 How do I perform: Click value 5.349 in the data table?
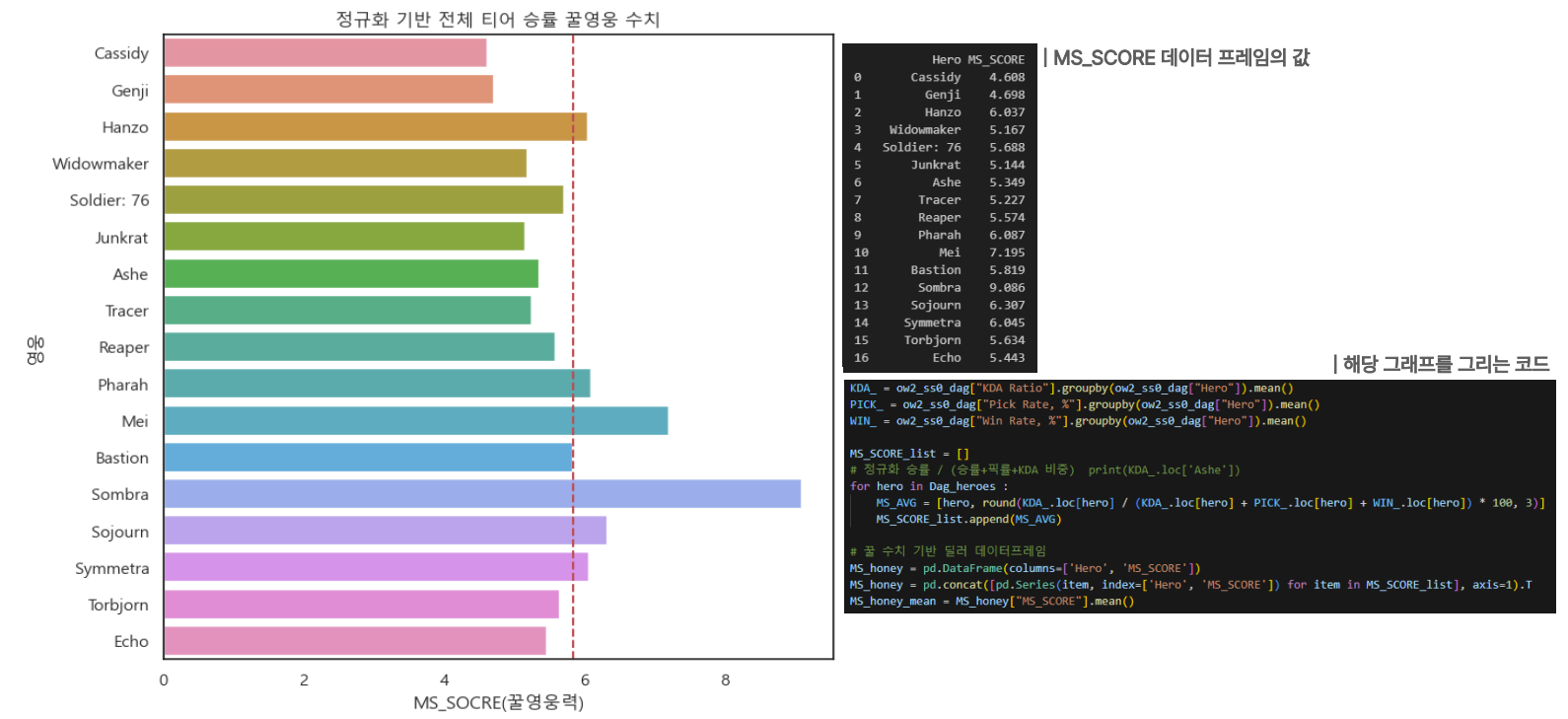(1007, 182)
